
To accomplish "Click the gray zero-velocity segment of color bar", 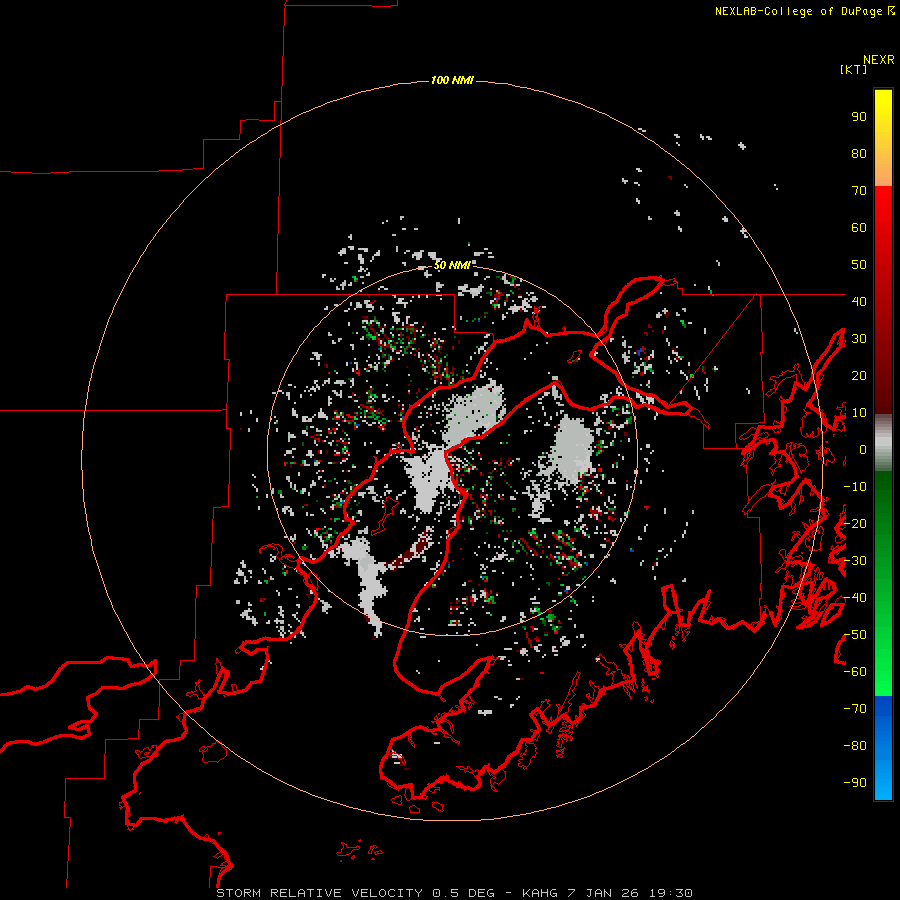I will pyautogui.click(x=883, y=443).
